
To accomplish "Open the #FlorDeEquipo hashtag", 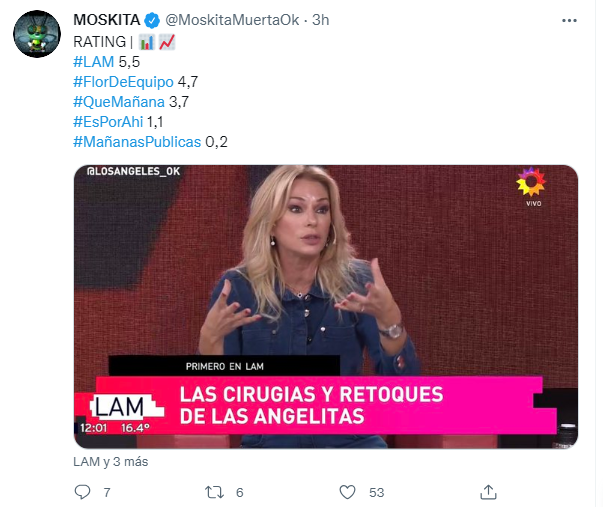I will 123,82.
